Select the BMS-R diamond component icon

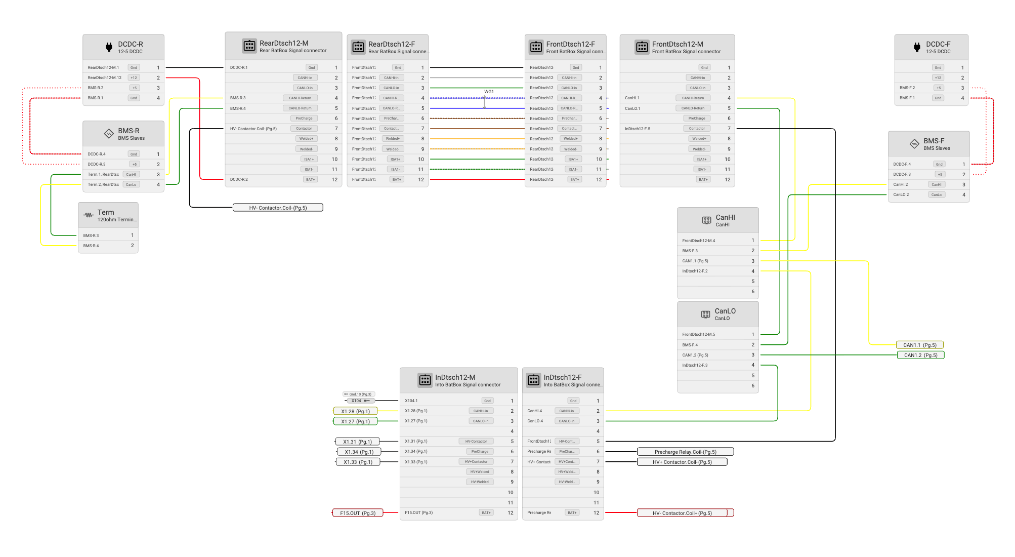(109, 133)
